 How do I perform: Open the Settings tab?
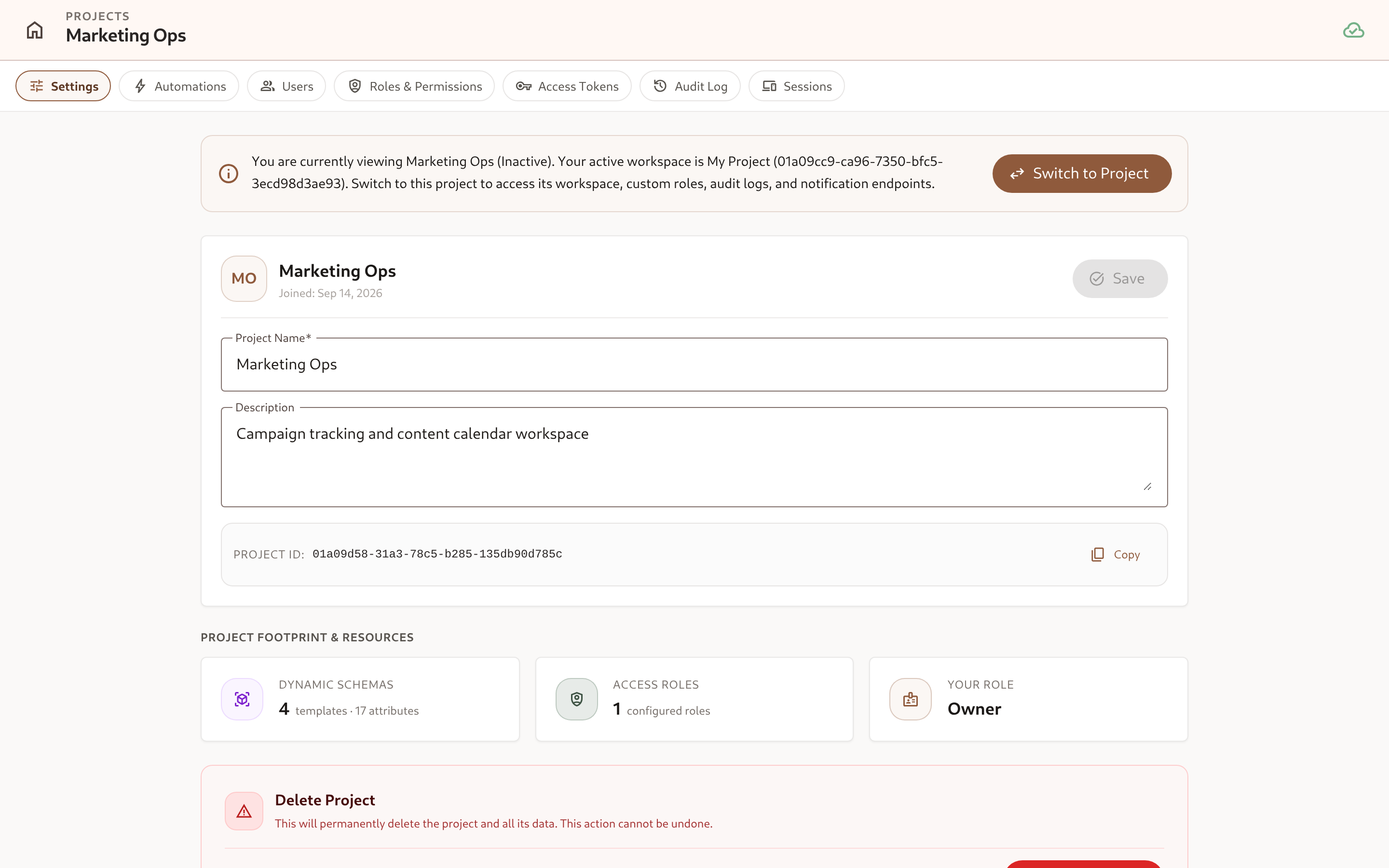point(63,86)
